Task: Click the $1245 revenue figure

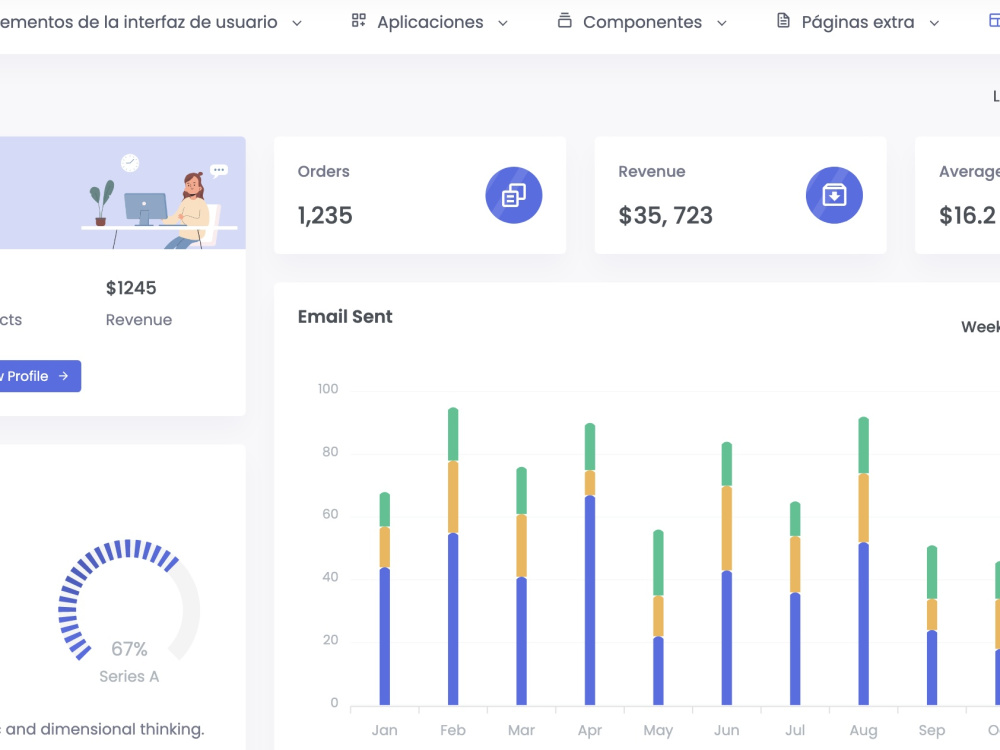Action: [131, 288]
